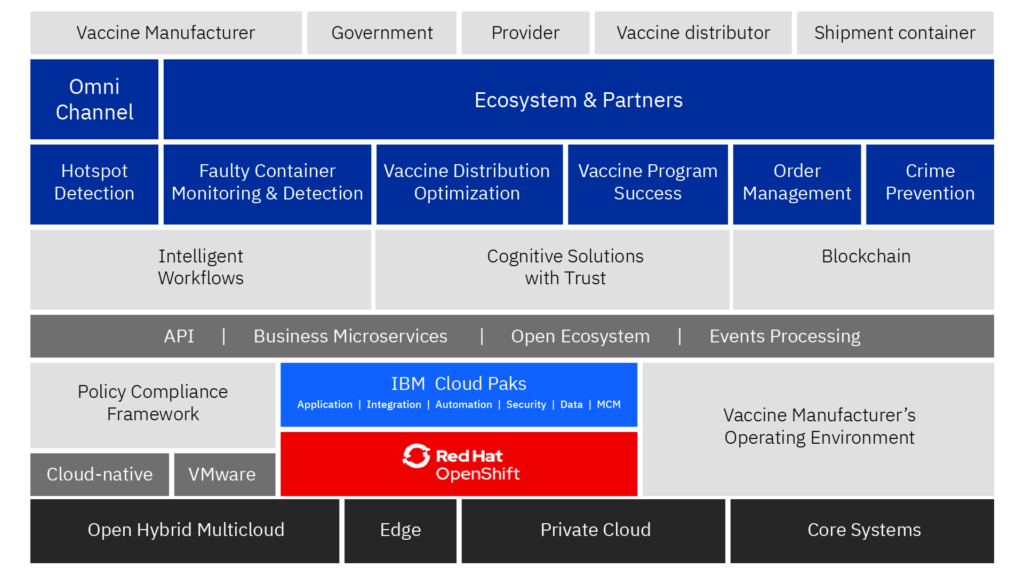Screen dimensions: 1024x576
Task: Toggle the Cloud-native option
Action: coord(99,474)
